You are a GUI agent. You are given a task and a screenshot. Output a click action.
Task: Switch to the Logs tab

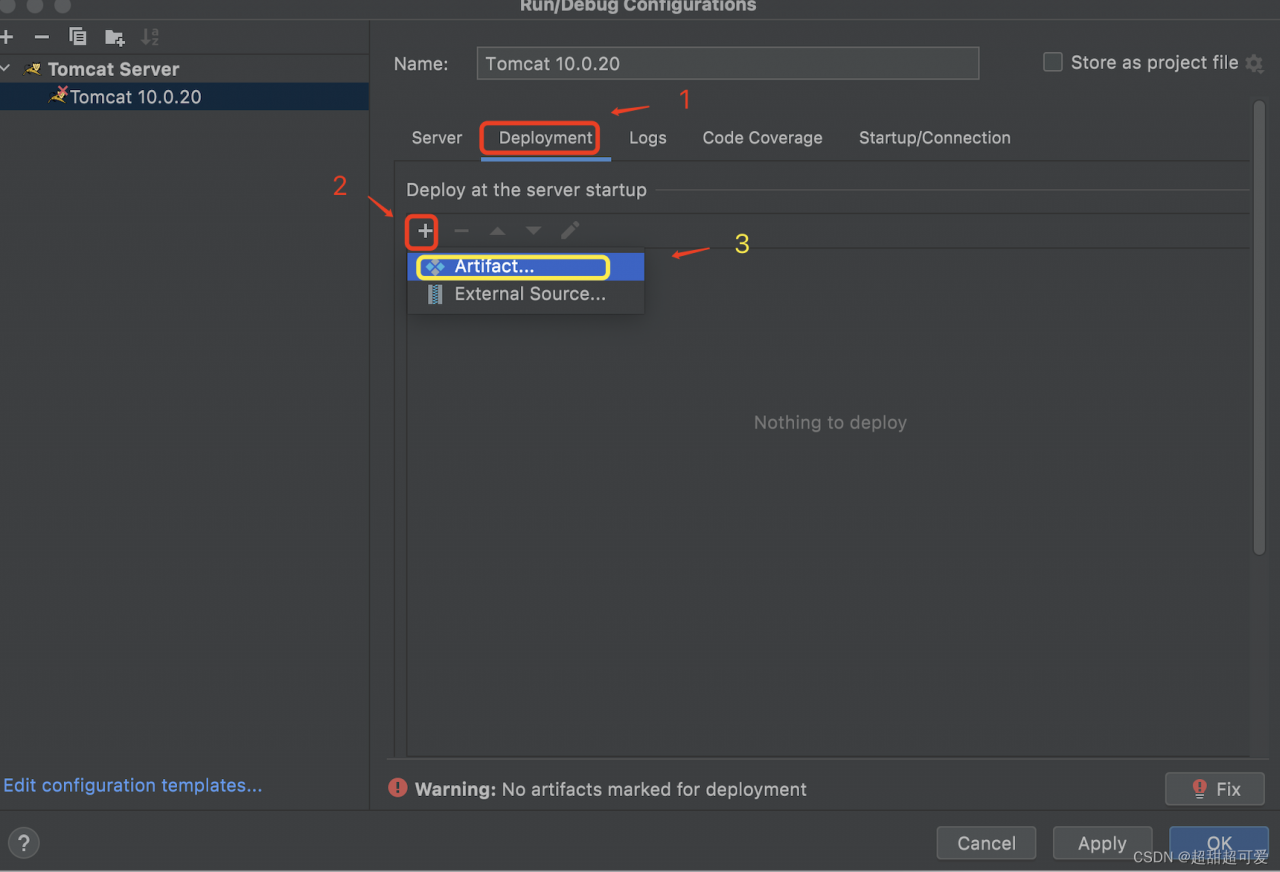click(x=647, y=138)
